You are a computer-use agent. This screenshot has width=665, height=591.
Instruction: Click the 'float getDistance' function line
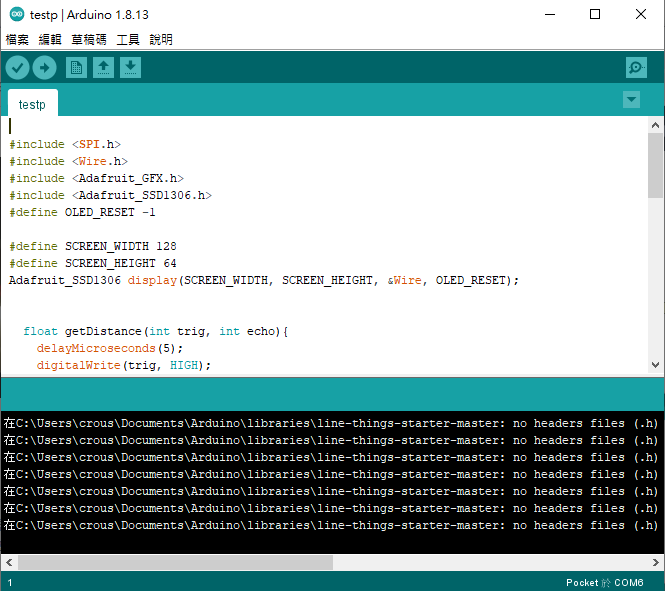point(156,331)
